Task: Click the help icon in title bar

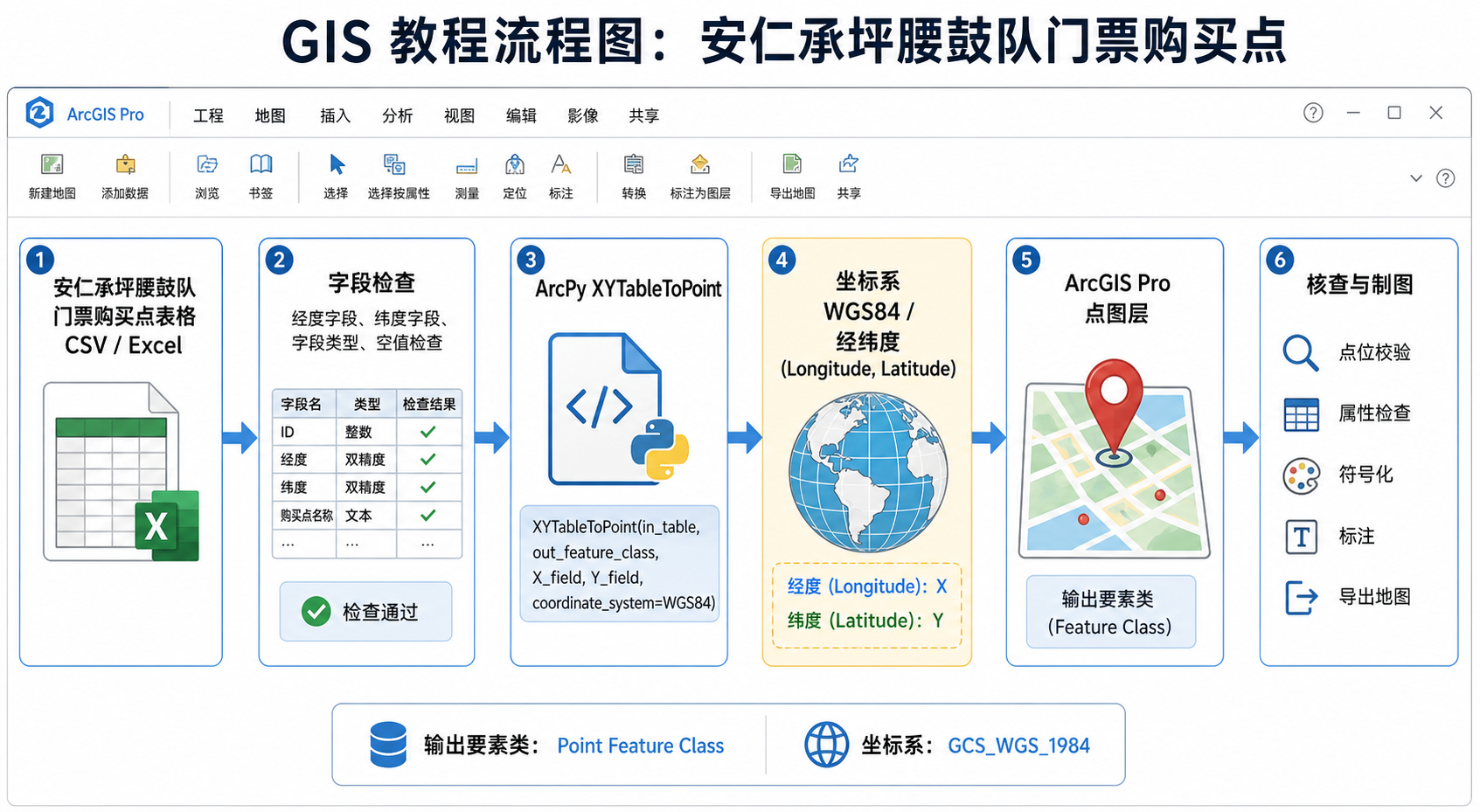Action: [x=1313, y=113]
